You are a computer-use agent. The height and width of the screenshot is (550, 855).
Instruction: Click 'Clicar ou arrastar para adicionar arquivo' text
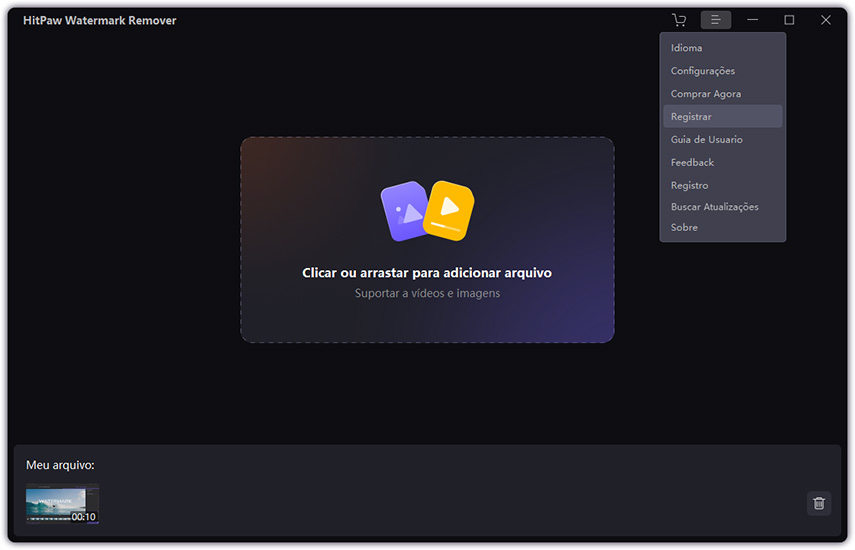427,273
